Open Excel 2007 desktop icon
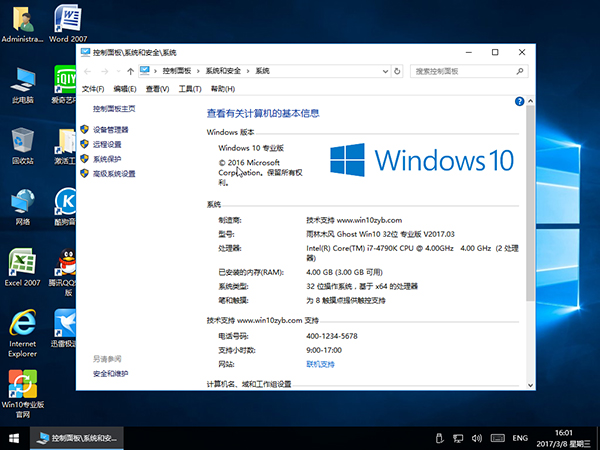Image resolution: width=600 pixels, height=450 pixels. (x=22, y=266)
